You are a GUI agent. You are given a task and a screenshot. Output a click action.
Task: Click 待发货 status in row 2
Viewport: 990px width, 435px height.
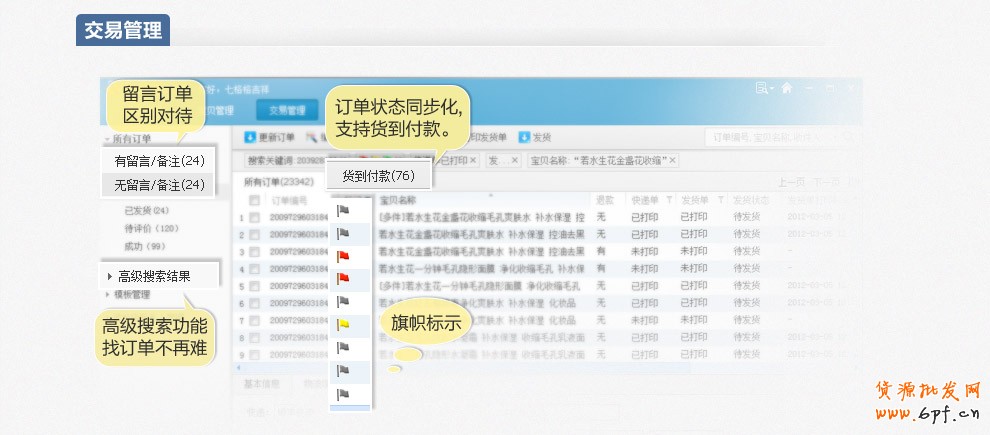pyautogui.click(x=746, y=234)
